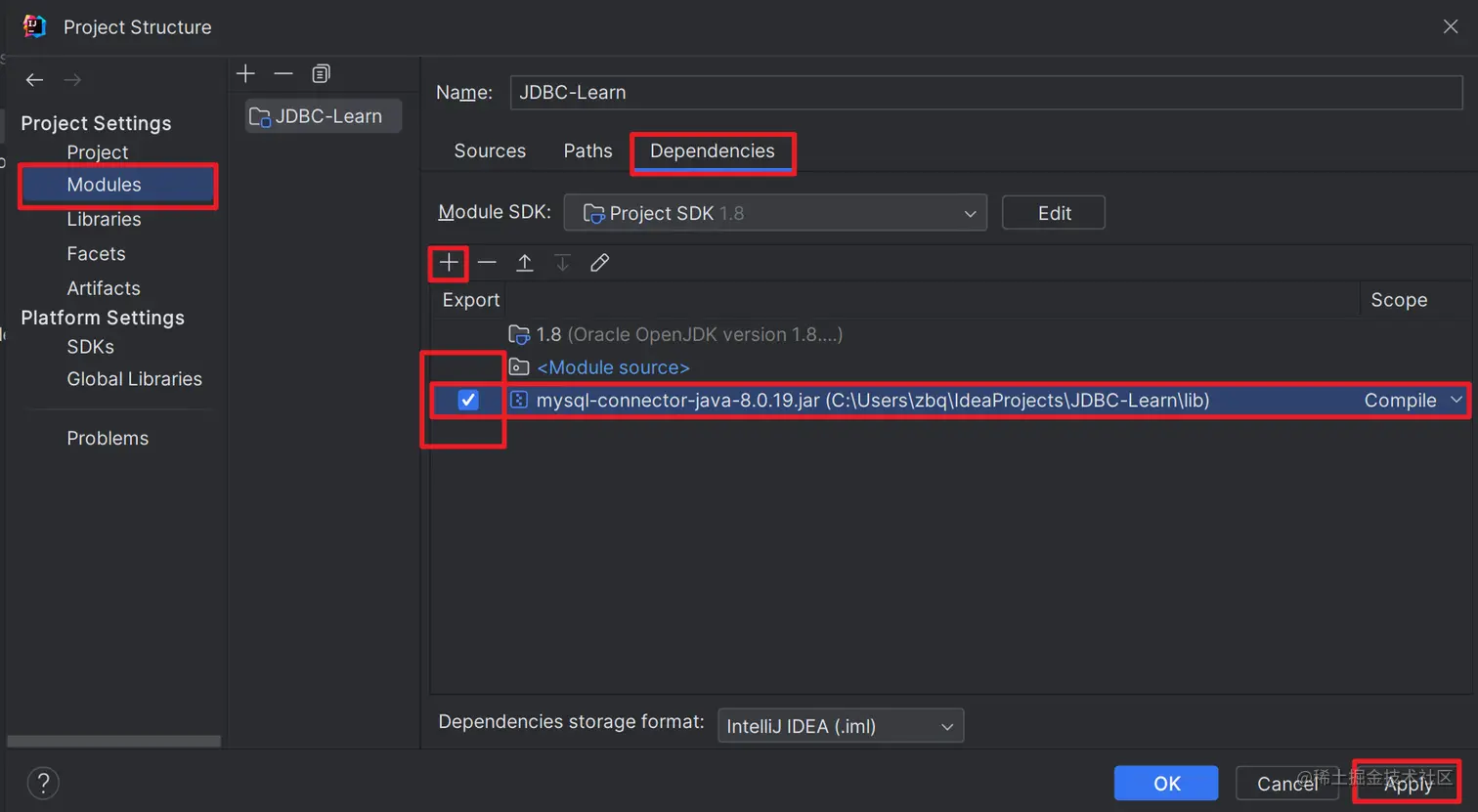Open Libraries settings
Screen dimensions: 1478x812
tap(104, 220)
